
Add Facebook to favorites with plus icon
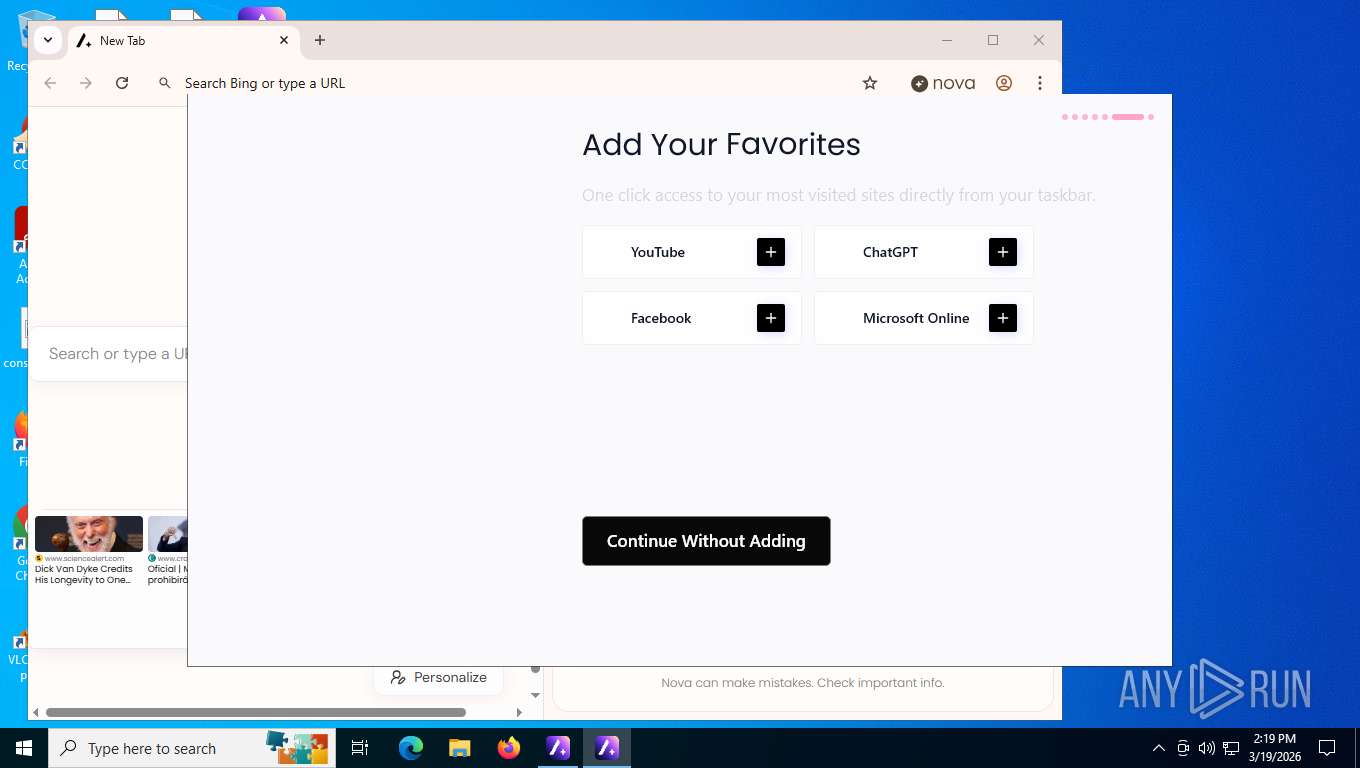(771, 318)
